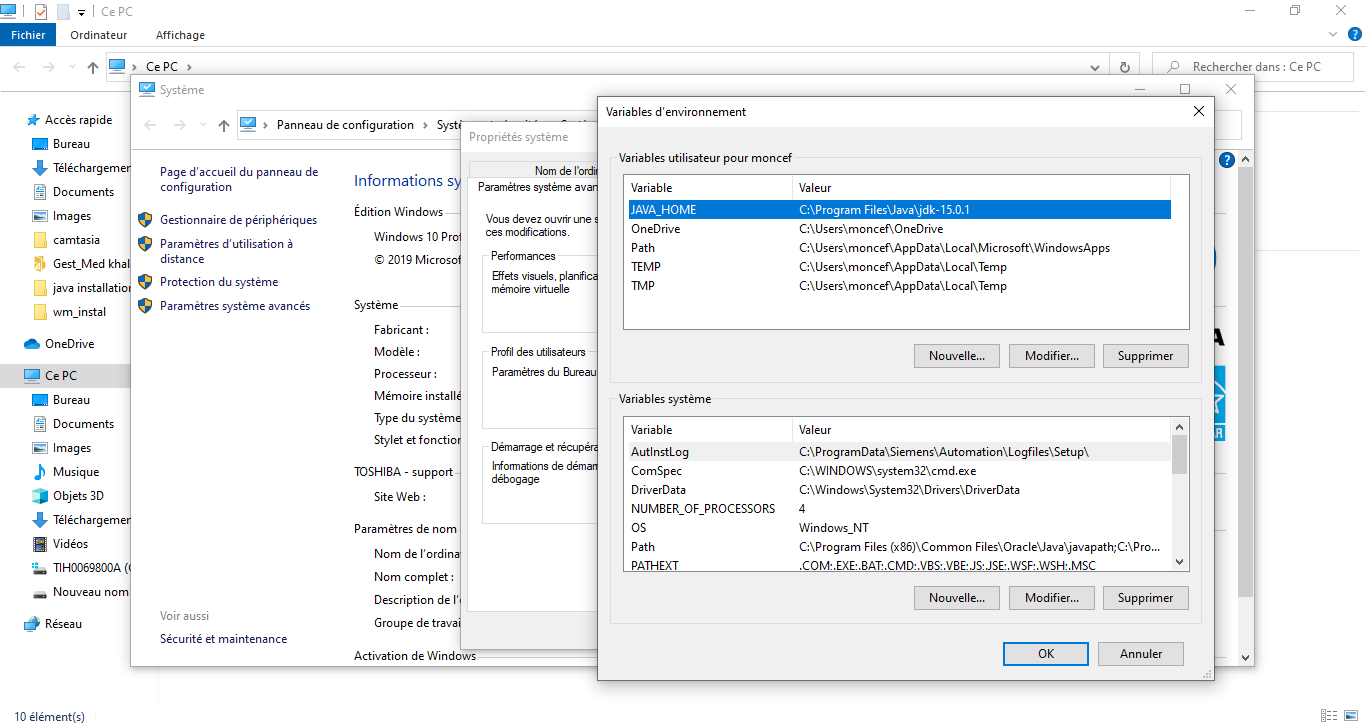Select the JAVA_HOME user variable row
The image size is (1366, 728).
coord(898,210)
